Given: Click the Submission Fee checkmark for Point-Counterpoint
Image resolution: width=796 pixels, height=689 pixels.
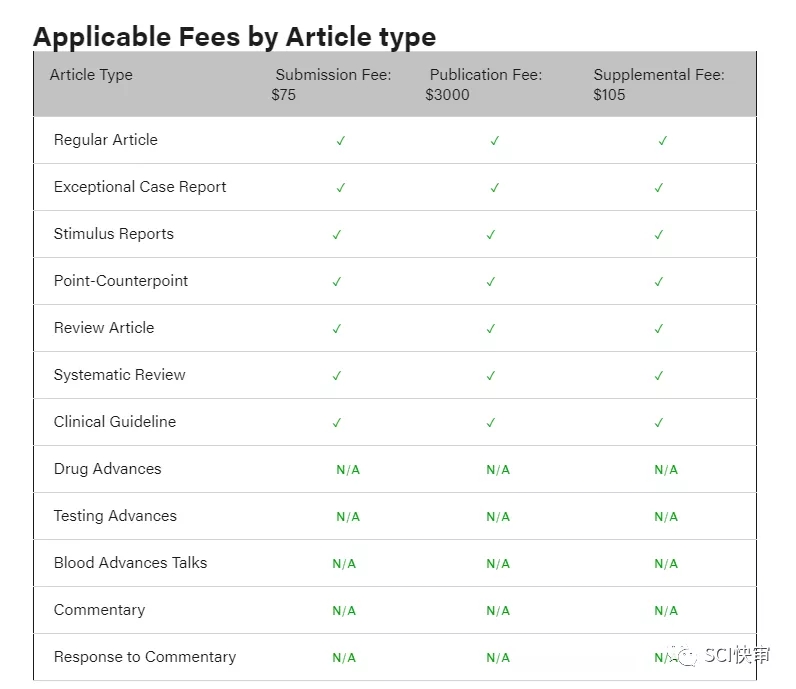Looking at the screenshot, I should 337,282.
